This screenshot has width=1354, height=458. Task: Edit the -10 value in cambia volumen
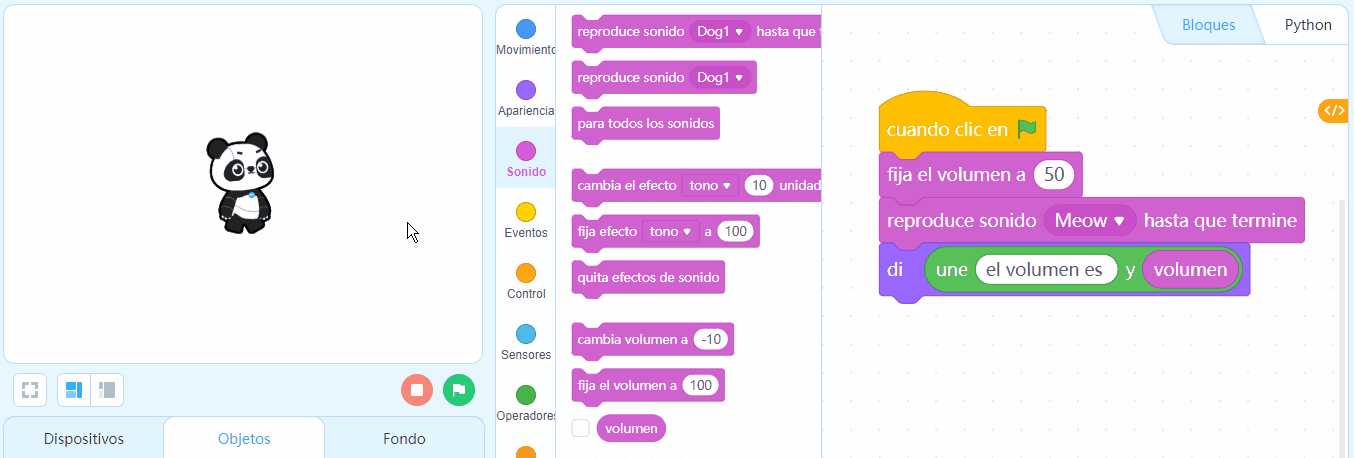tap(711, 339)
